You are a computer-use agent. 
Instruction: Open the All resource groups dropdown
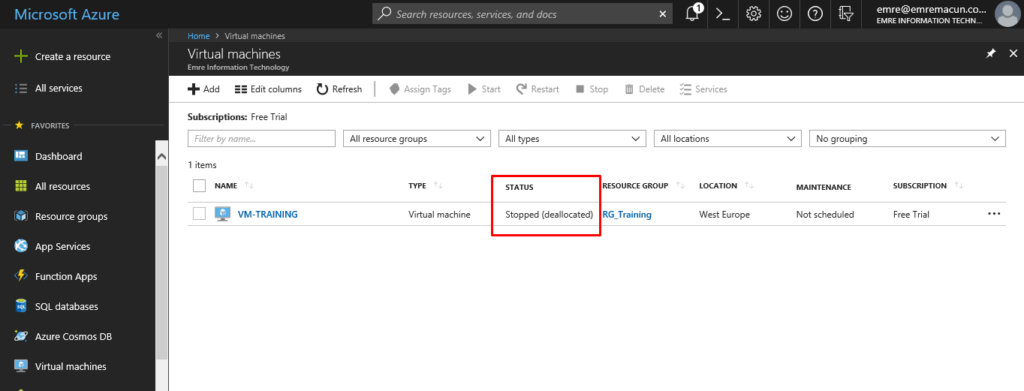pos(417,139)
